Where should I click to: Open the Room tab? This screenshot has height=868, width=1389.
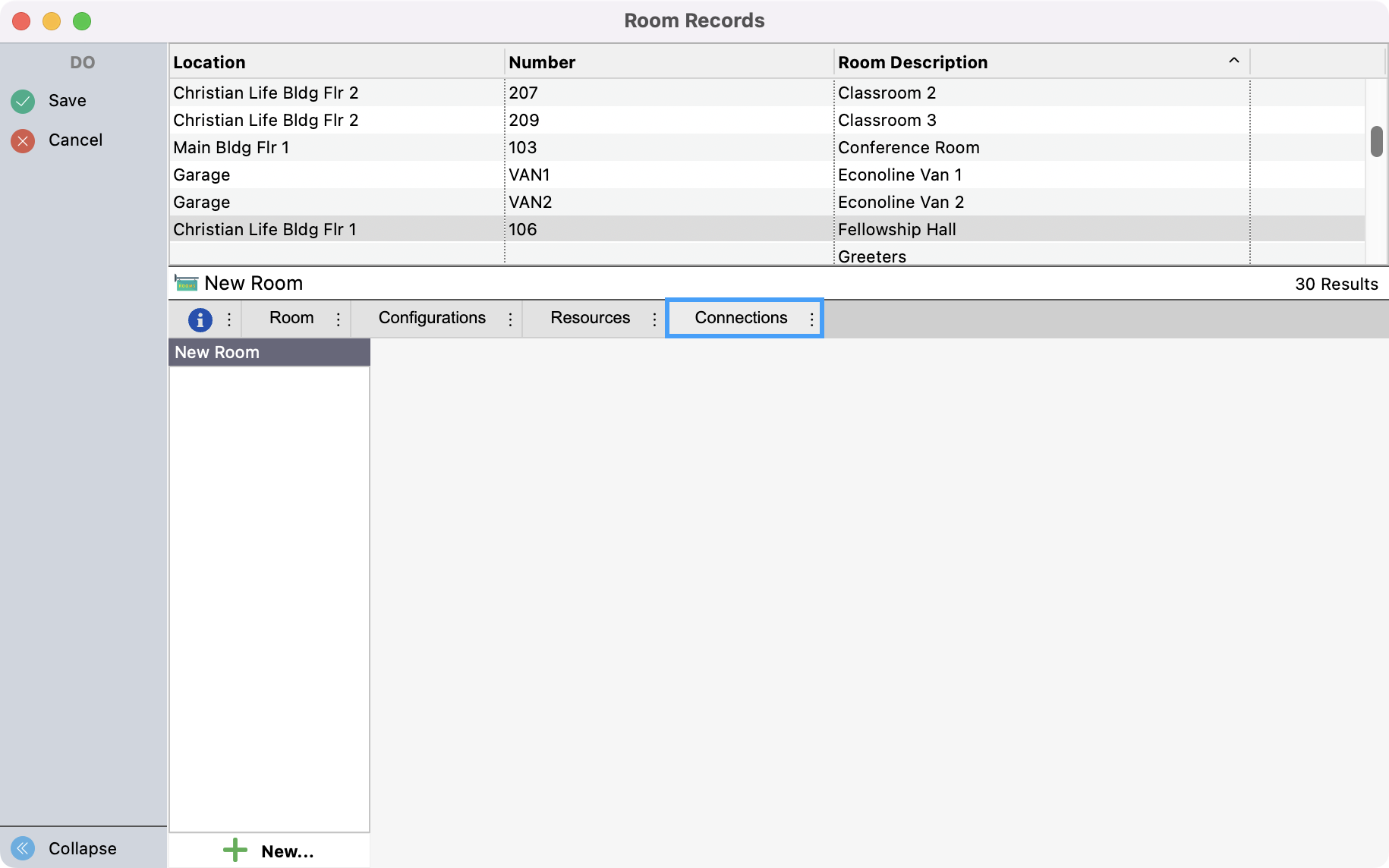[291, 318]
